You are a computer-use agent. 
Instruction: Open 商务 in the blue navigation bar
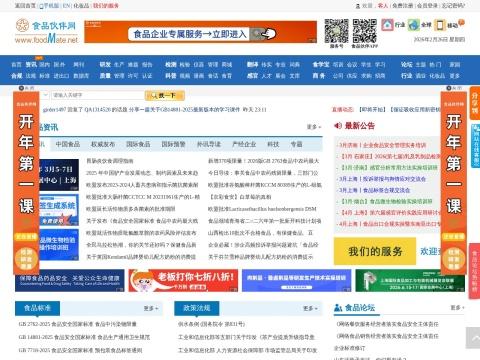pyautogui.click(x=319, y=76)
